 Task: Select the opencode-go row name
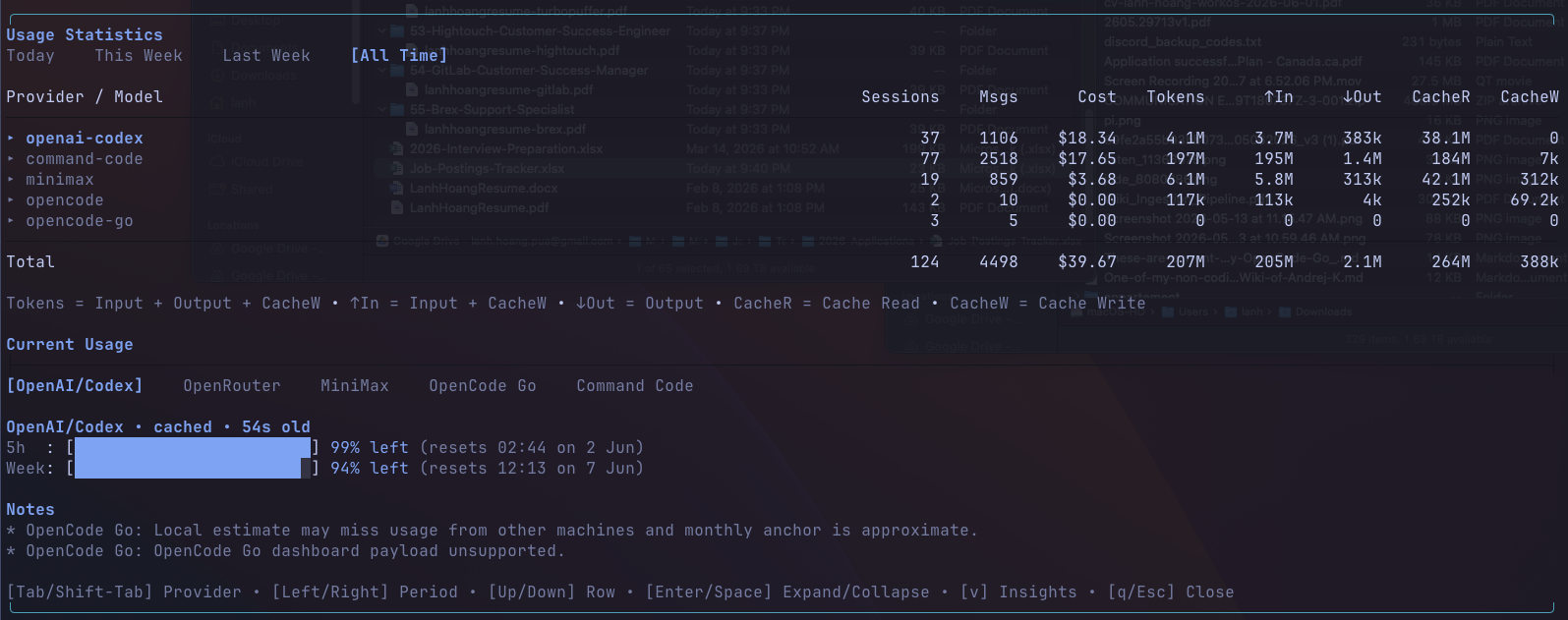pos(80,221)
